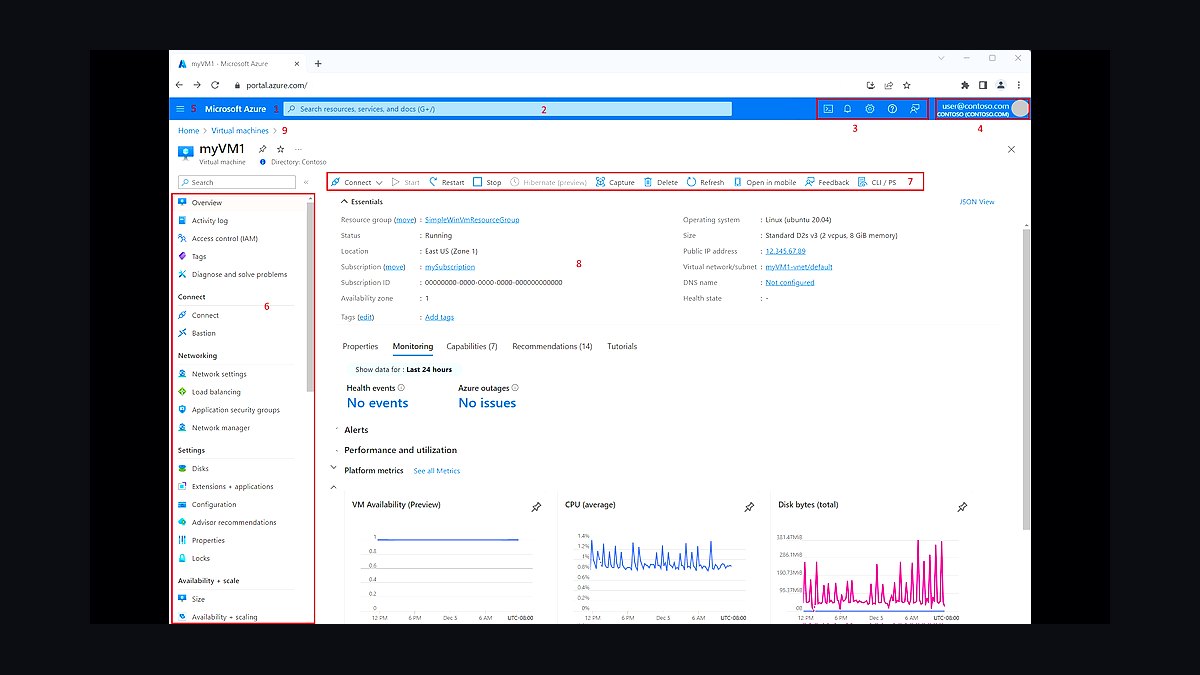Image resolution: width=1200 pixels, height=675 pixels.
Task: Switch to the Tutorials tab
Action: tap(622, 346)
